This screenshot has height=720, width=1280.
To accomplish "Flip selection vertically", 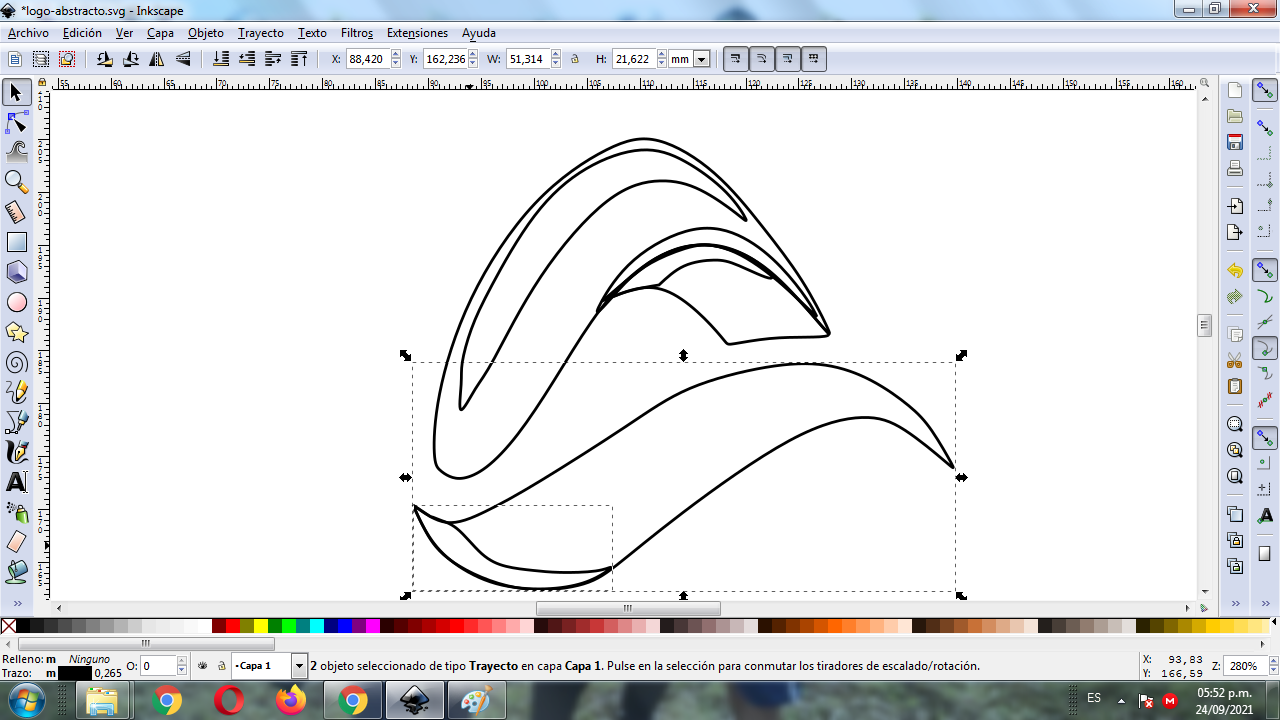I will point(182,59).
